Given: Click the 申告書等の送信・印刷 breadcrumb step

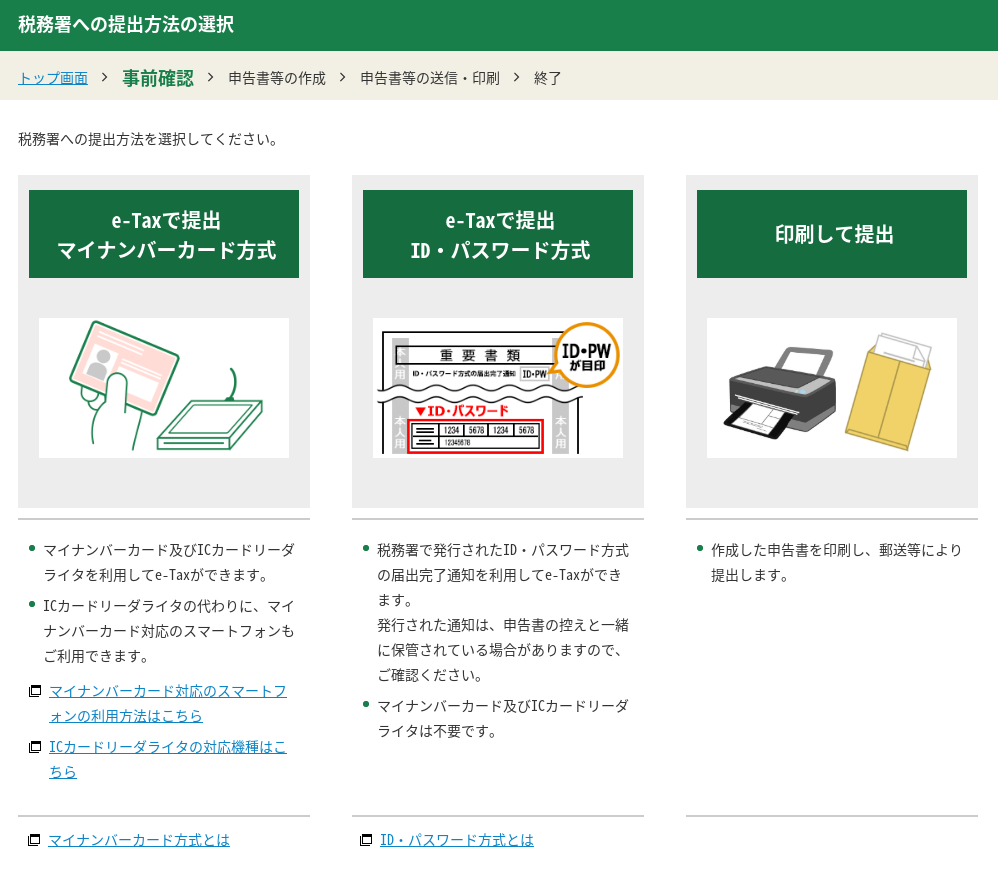Looking at the screenshot, I should (430, 78).
